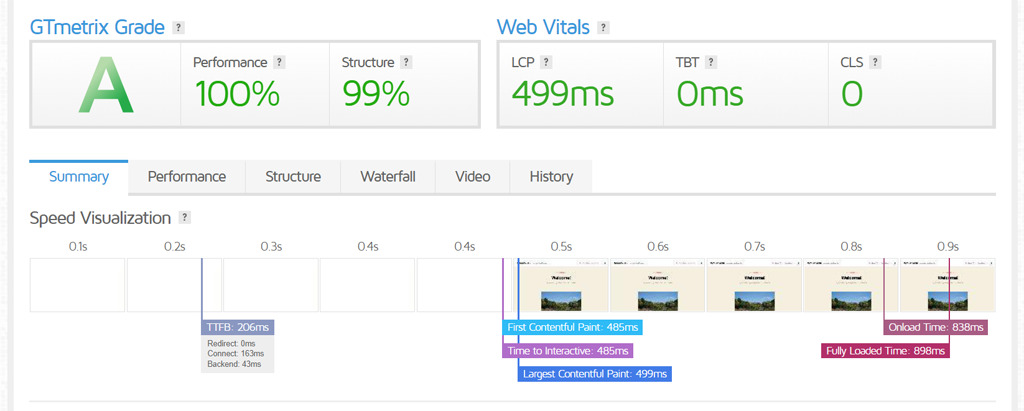Click the 0.5s filmstrip screenshot
The width and height of the screenshot is (1024, 411).
(x=560, y=285)
